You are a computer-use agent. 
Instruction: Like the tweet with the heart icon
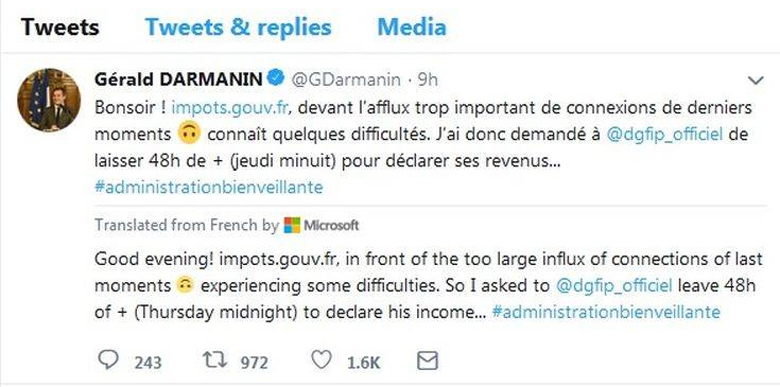(x=321, y=360)
